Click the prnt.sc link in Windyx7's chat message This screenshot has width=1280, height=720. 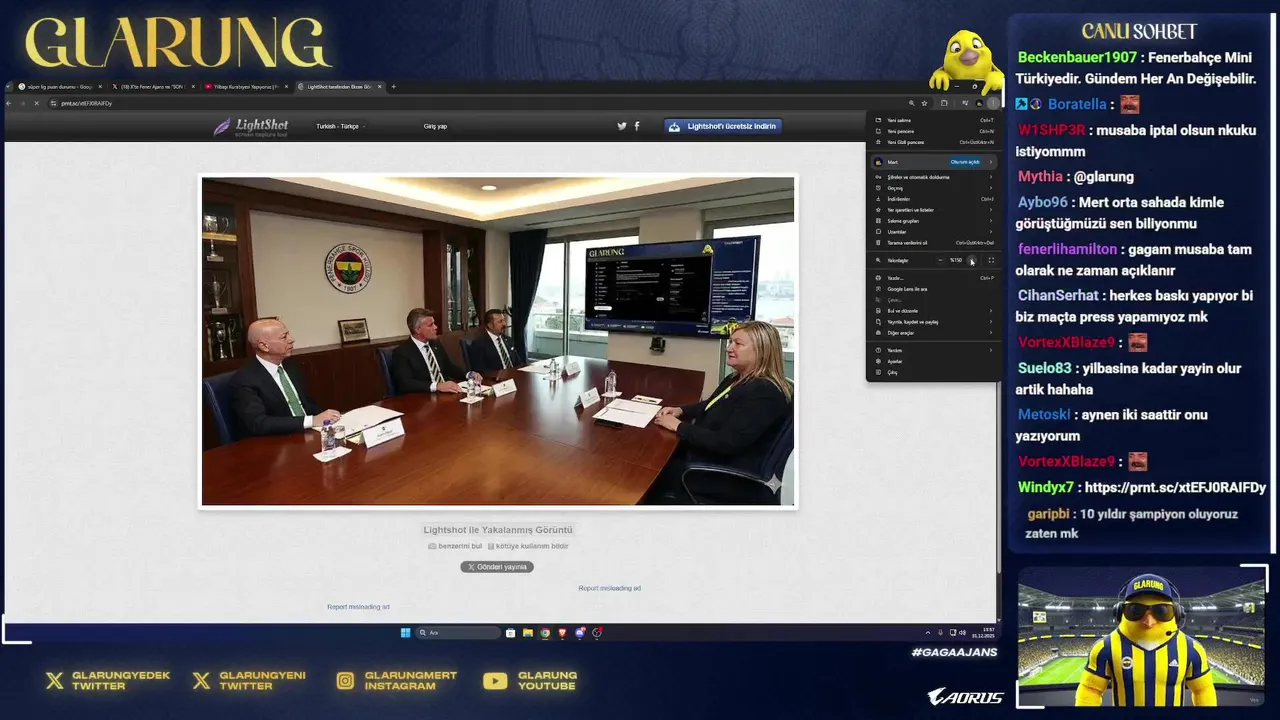pos(1175,488)
